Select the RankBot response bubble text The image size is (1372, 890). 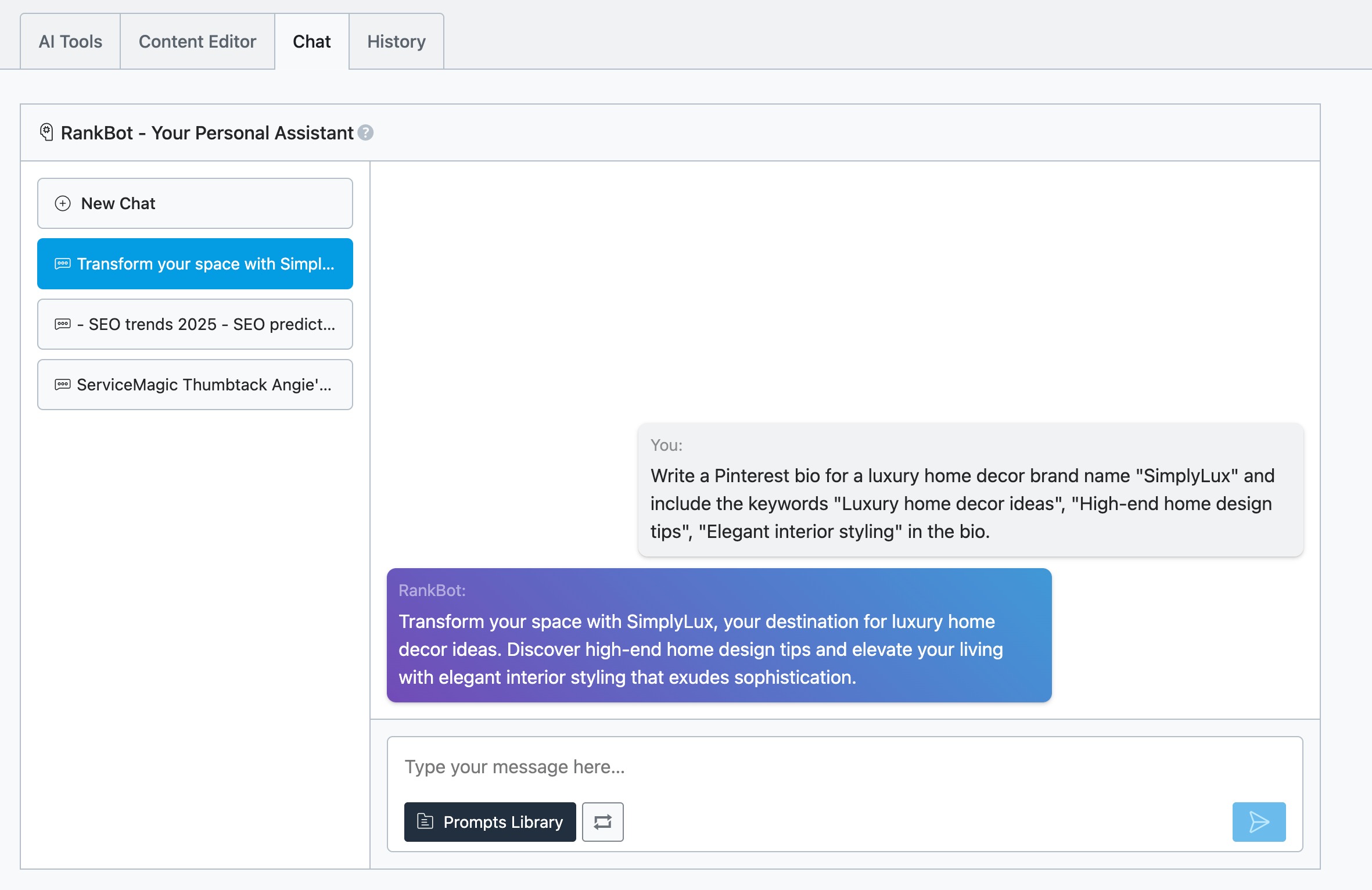[719, 649]
